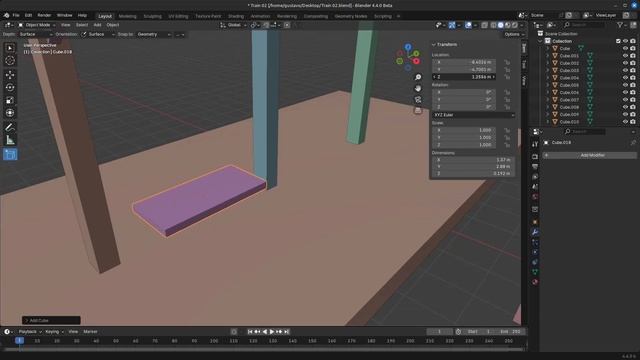Image resolution: width=640 pixels, height=360 pixels.
Task: Click the viewport pan hand icon
Action: [418, 88]
